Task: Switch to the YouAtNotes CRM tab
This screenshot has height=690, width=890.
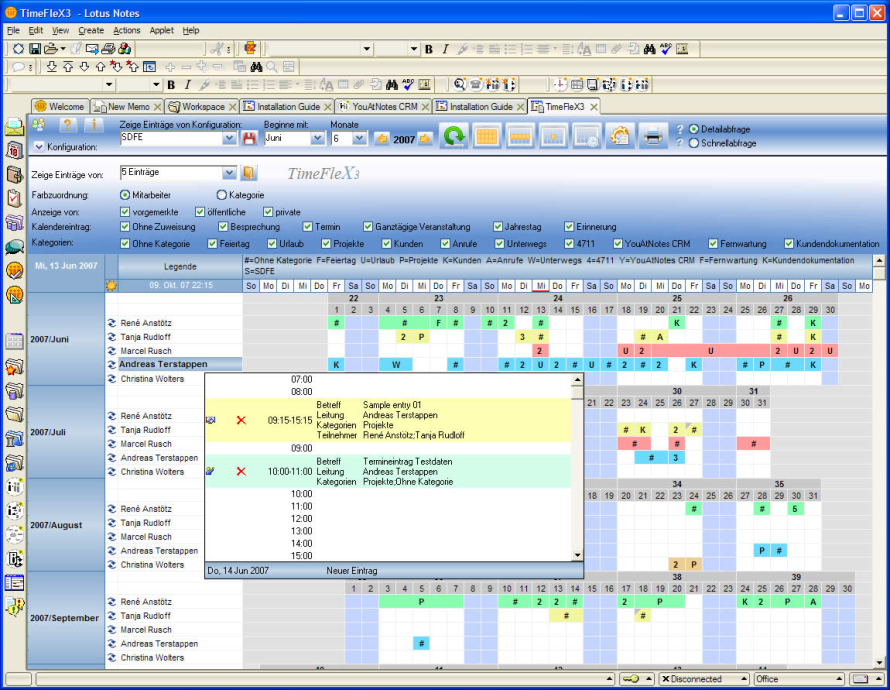Action: 383,107
